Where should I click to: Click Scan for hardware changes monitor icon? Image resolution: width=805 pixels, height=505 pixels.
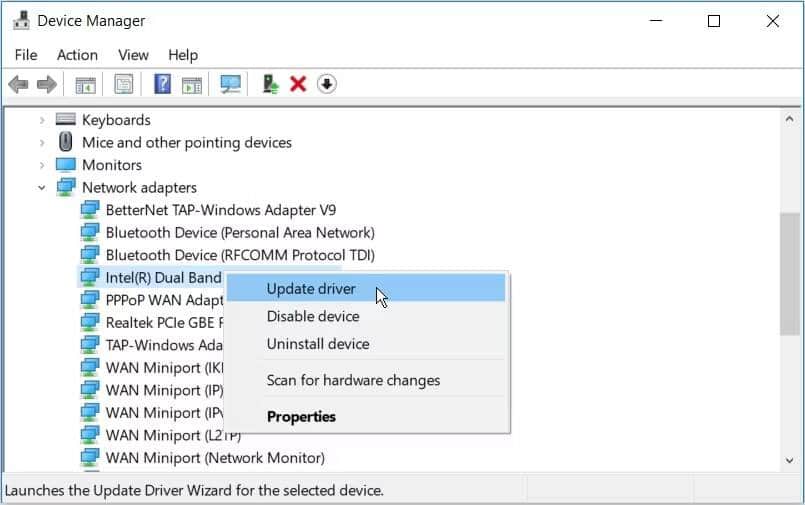[x=231, y=85]
